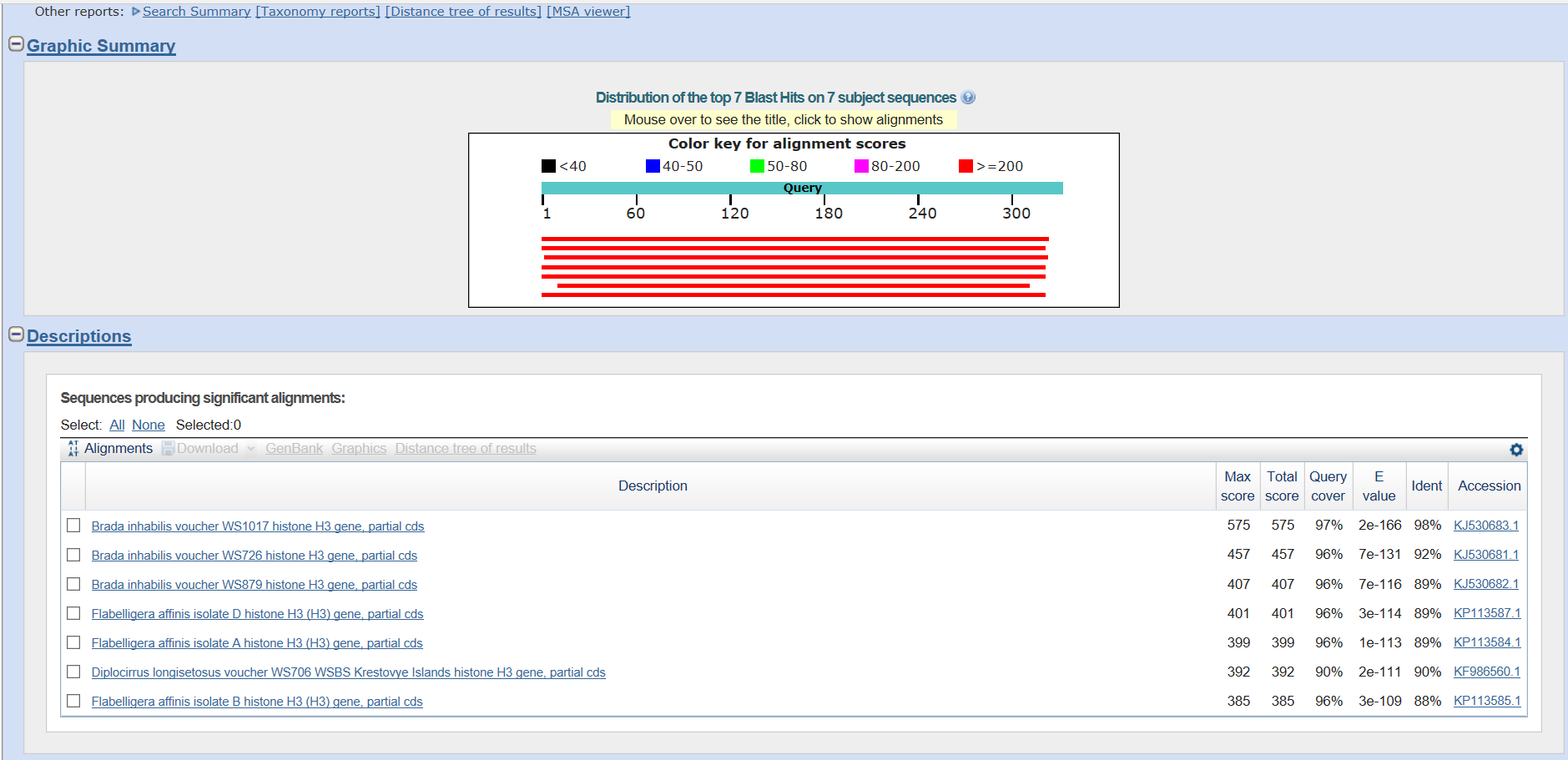
Task: Click the red >=200 color key swatch
Action: click(x=966, y=166)
